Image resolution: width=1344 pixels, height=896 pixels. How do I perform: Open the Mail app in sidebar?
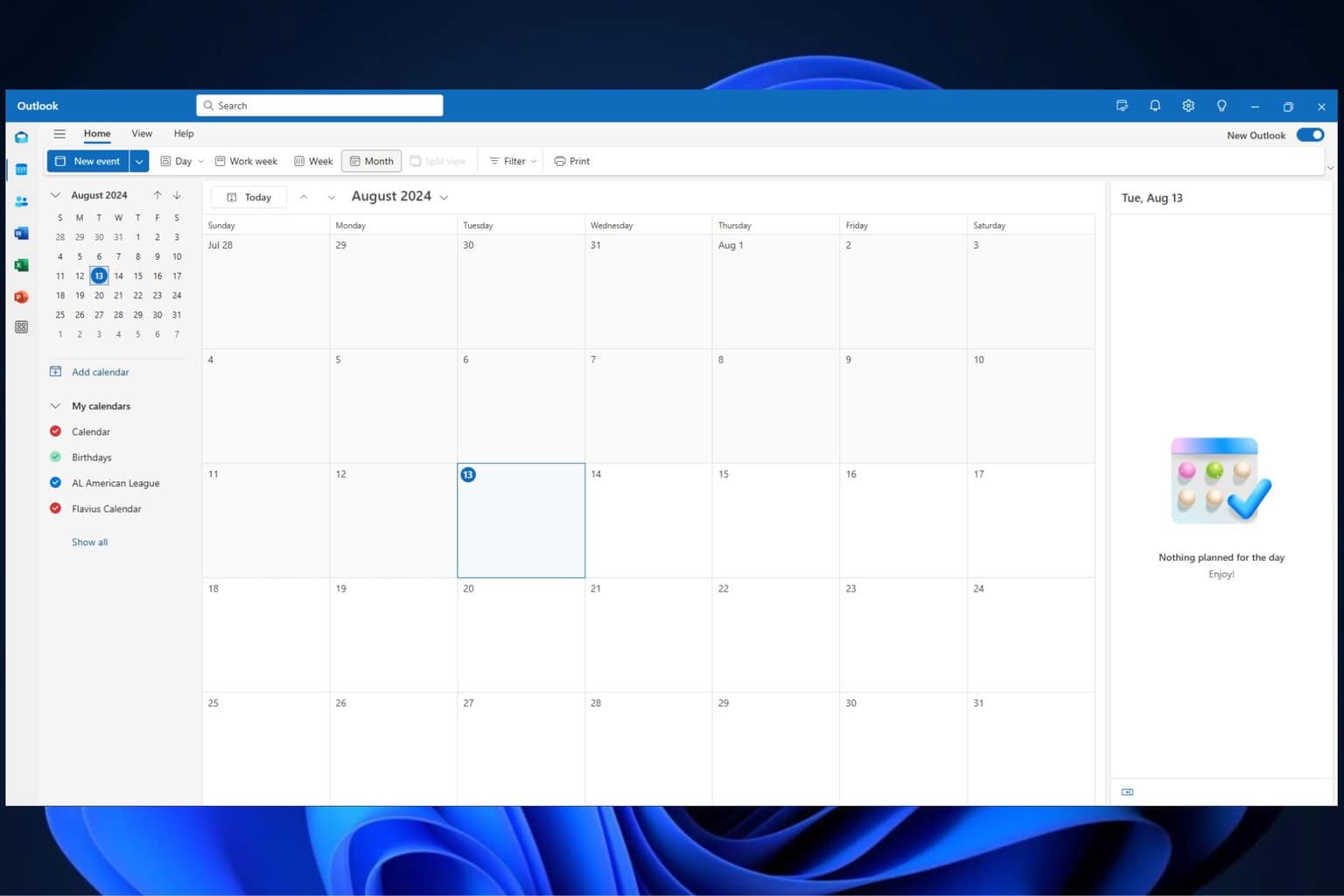click(21, 137)
